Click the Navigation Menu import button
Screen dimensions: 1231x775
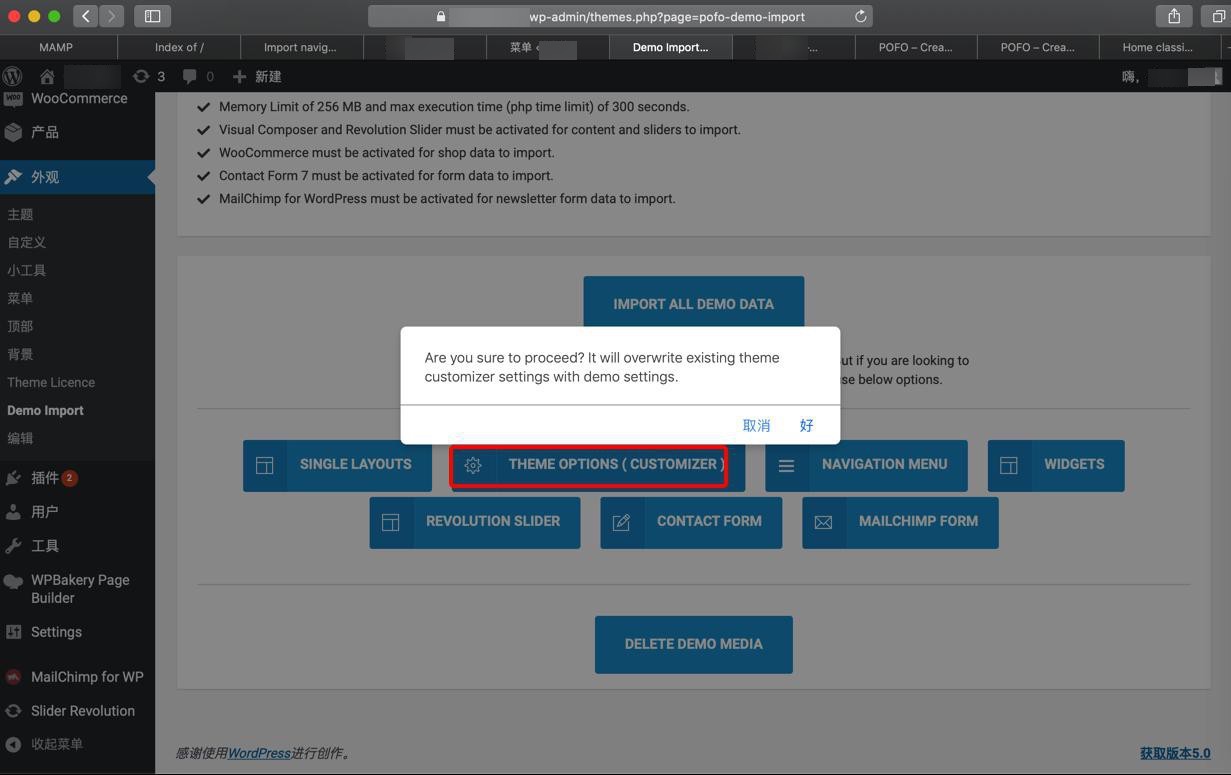pos(866,465)
